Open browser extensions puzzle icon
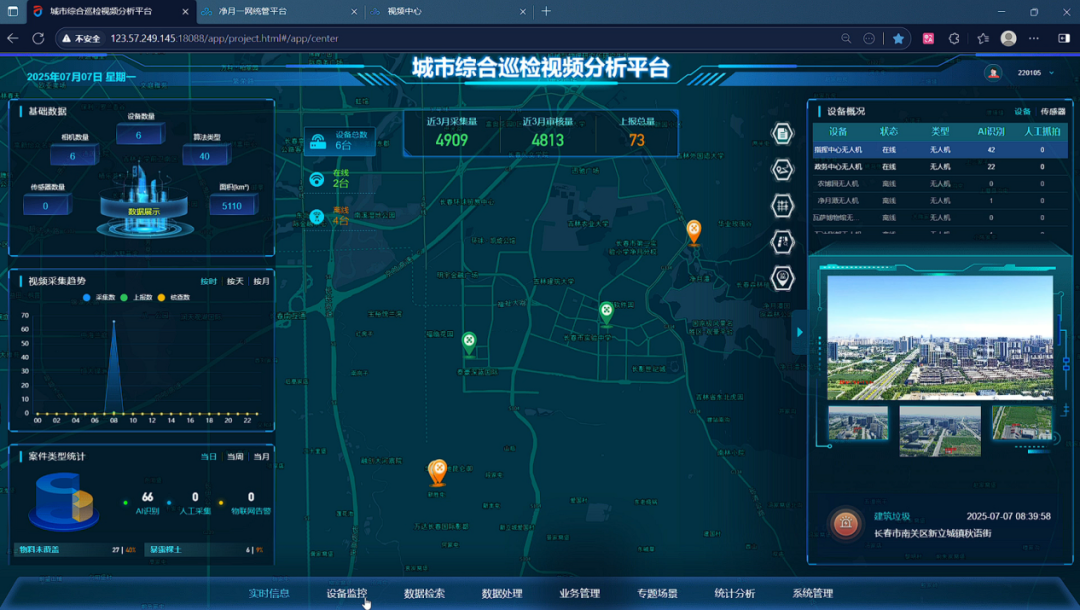This screenshot has height=610, width=1080. click(954, 39)
